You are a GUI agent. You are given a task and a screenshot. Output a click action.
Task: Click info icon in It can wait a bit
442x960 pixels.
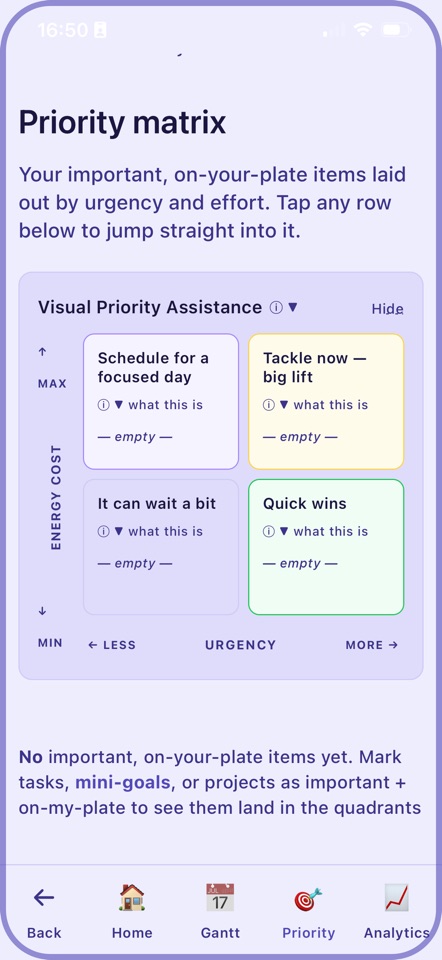point(103,531)
